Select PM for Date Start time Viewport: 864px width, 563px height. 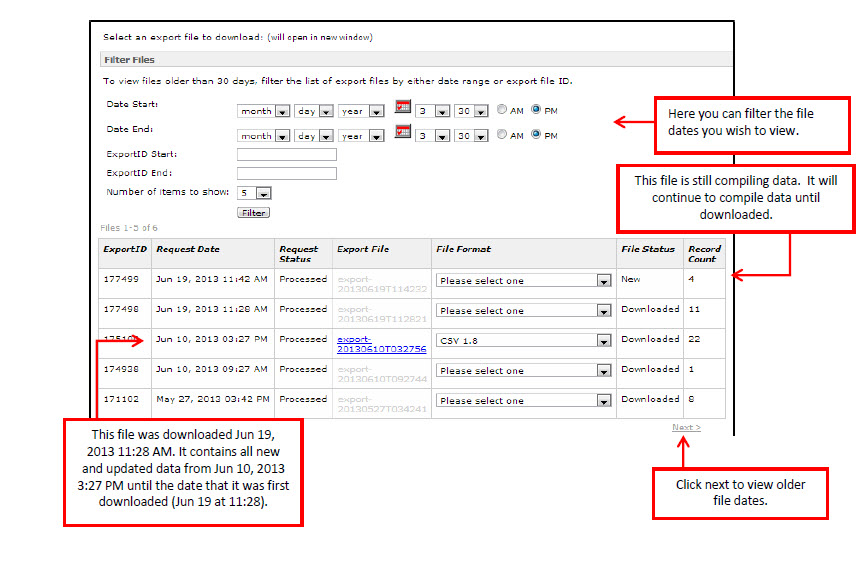tap(536, 110)
